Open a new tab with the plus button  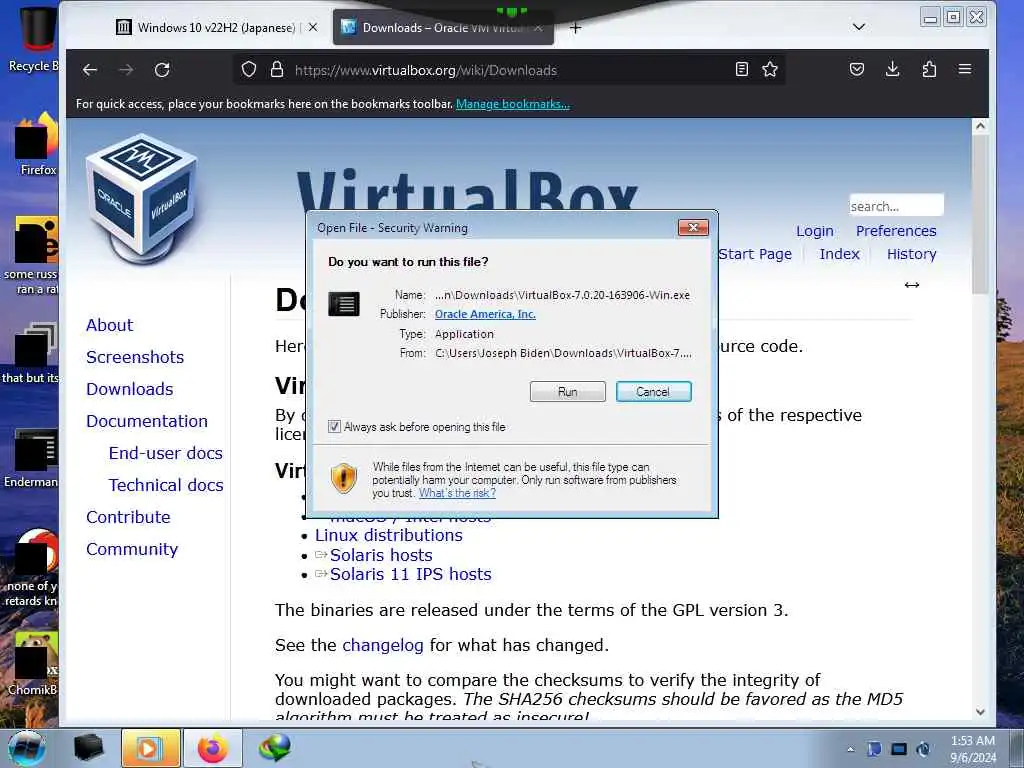pos(575,27)
